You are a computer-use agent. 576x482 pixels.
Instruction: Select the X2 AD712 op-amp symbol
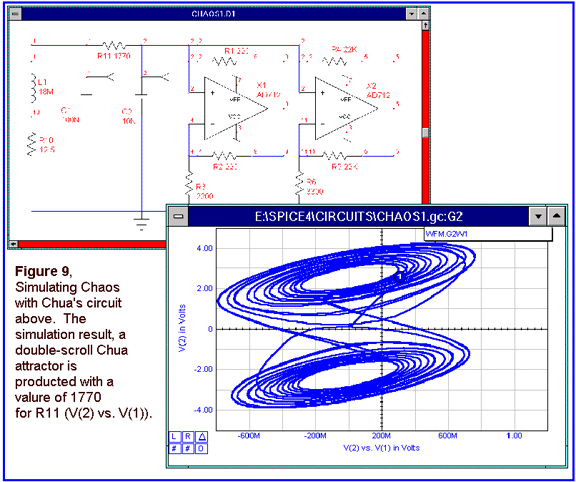(346, 108)
